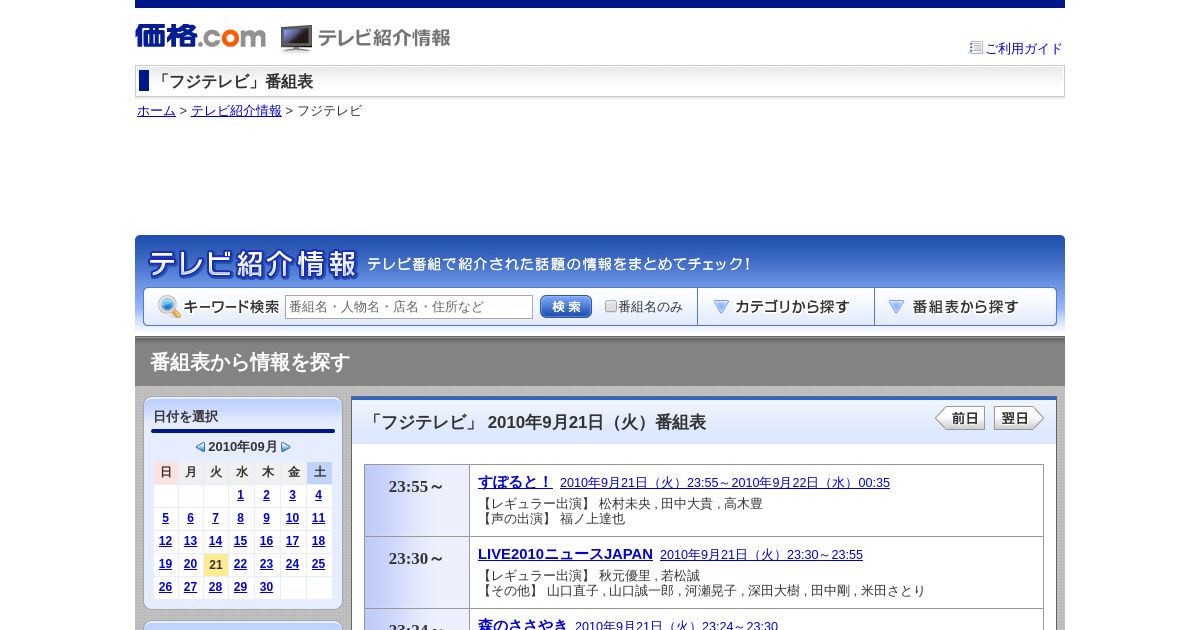Click the TV icon beside テレビ紹介情報
The image size is (1200, 630).
pos(296,38)
